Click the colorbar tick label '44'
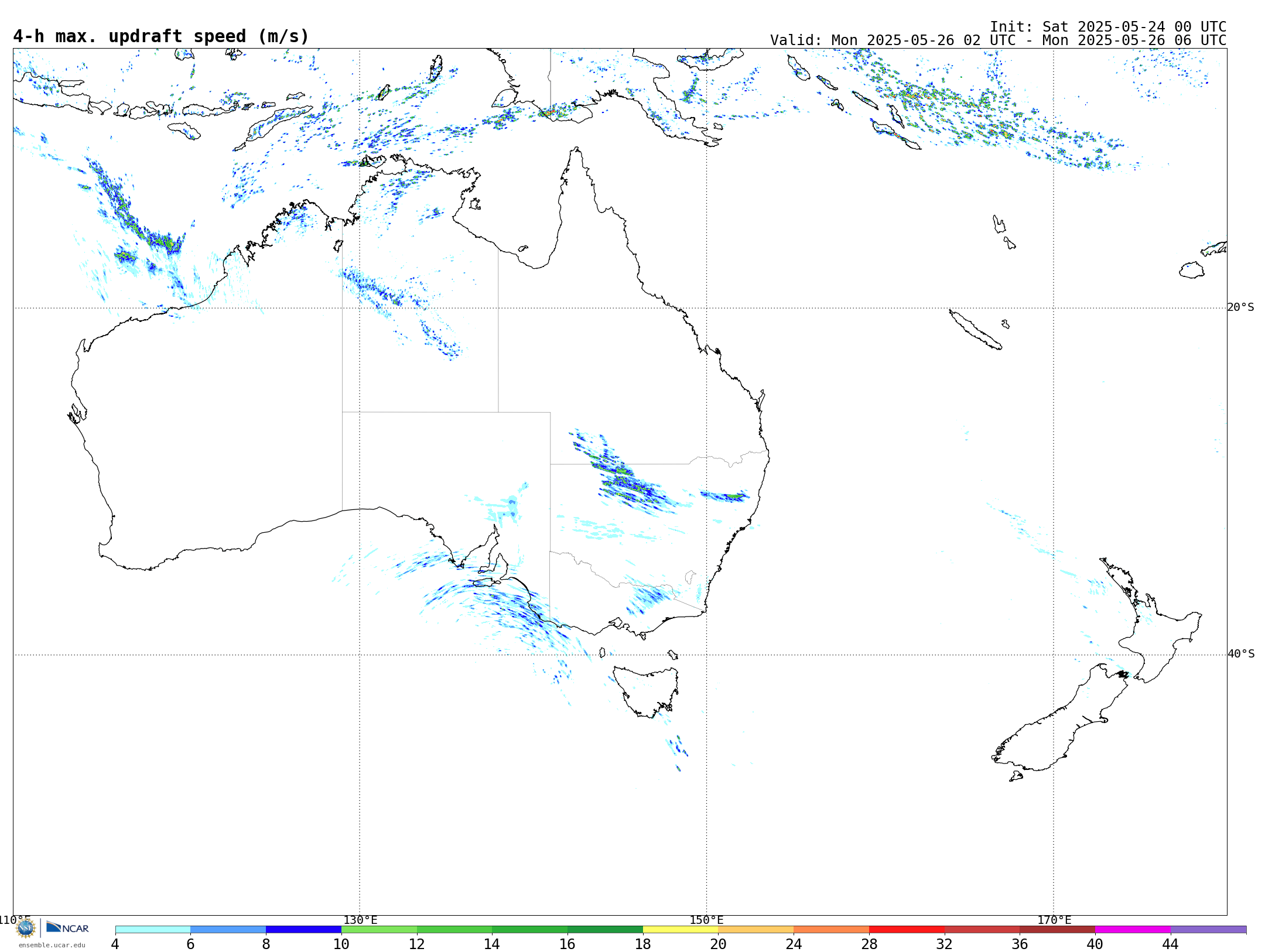Screen dimensions: 1265x952 point(1170,944)
